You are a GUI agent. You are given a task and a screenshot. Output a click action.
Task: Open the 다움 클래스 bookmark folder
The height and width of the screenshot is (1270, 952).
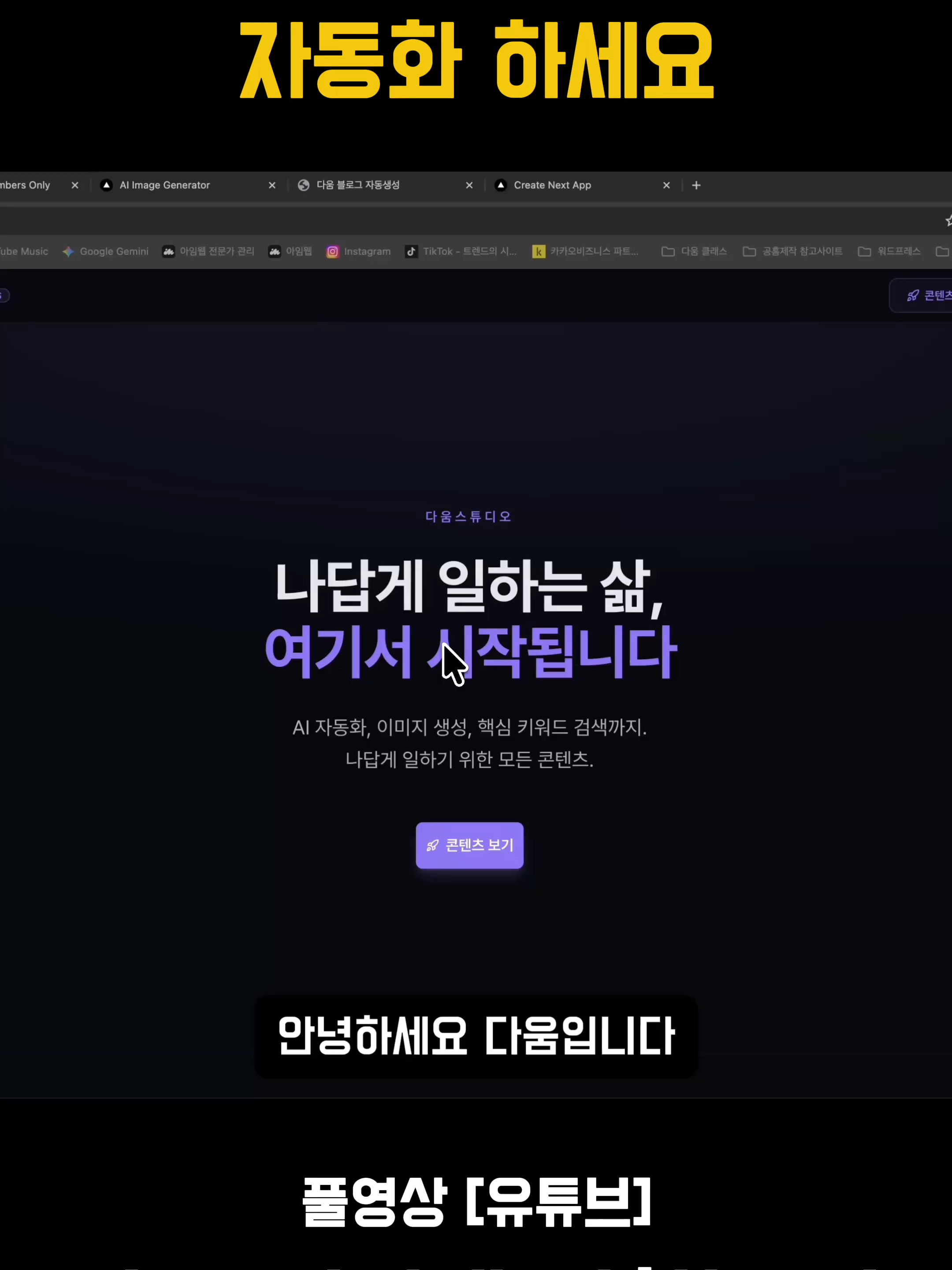[694, 251]
